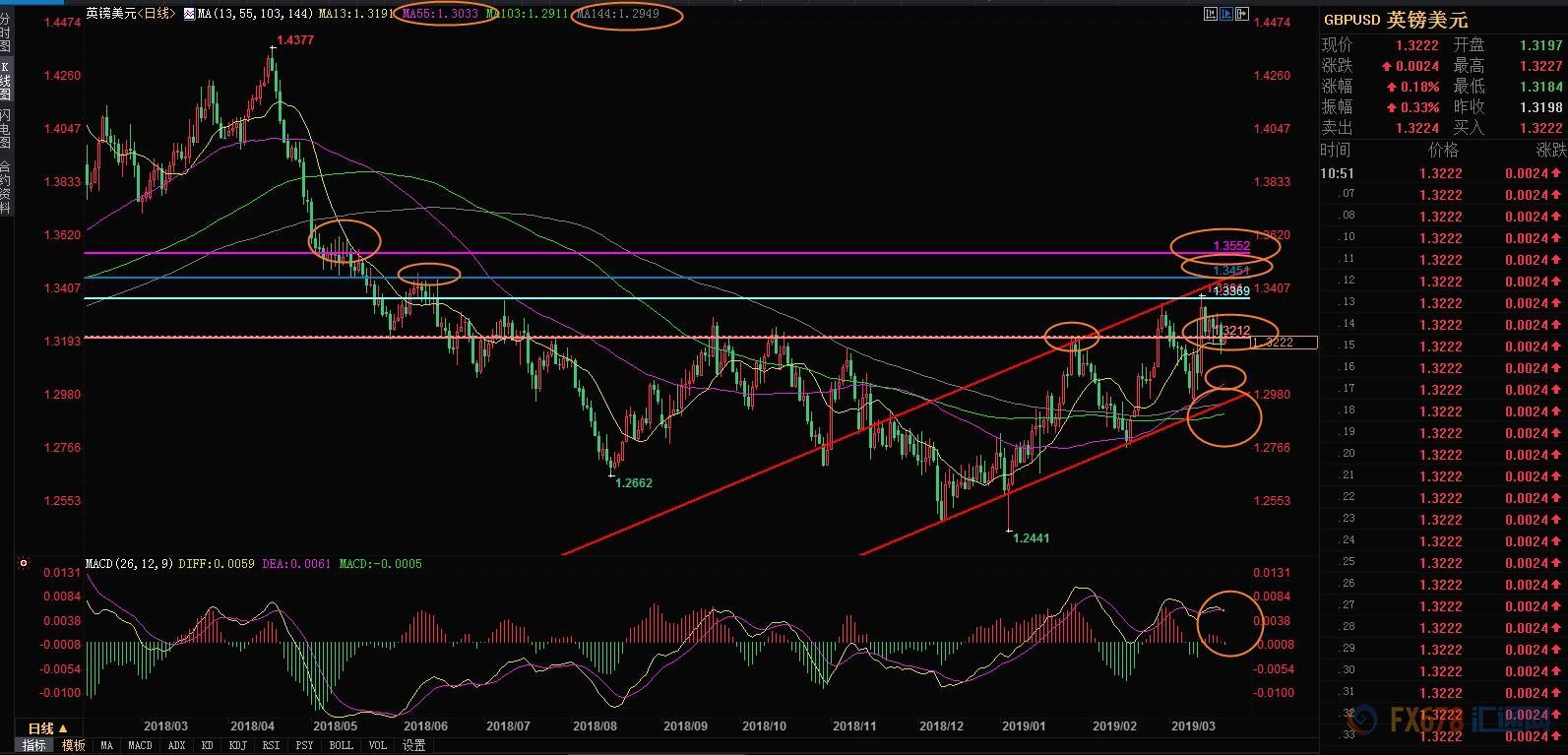Click the MA13:1.3191 value label
The height and width of the screenshot is (755, 1568).
click(358, 15)
